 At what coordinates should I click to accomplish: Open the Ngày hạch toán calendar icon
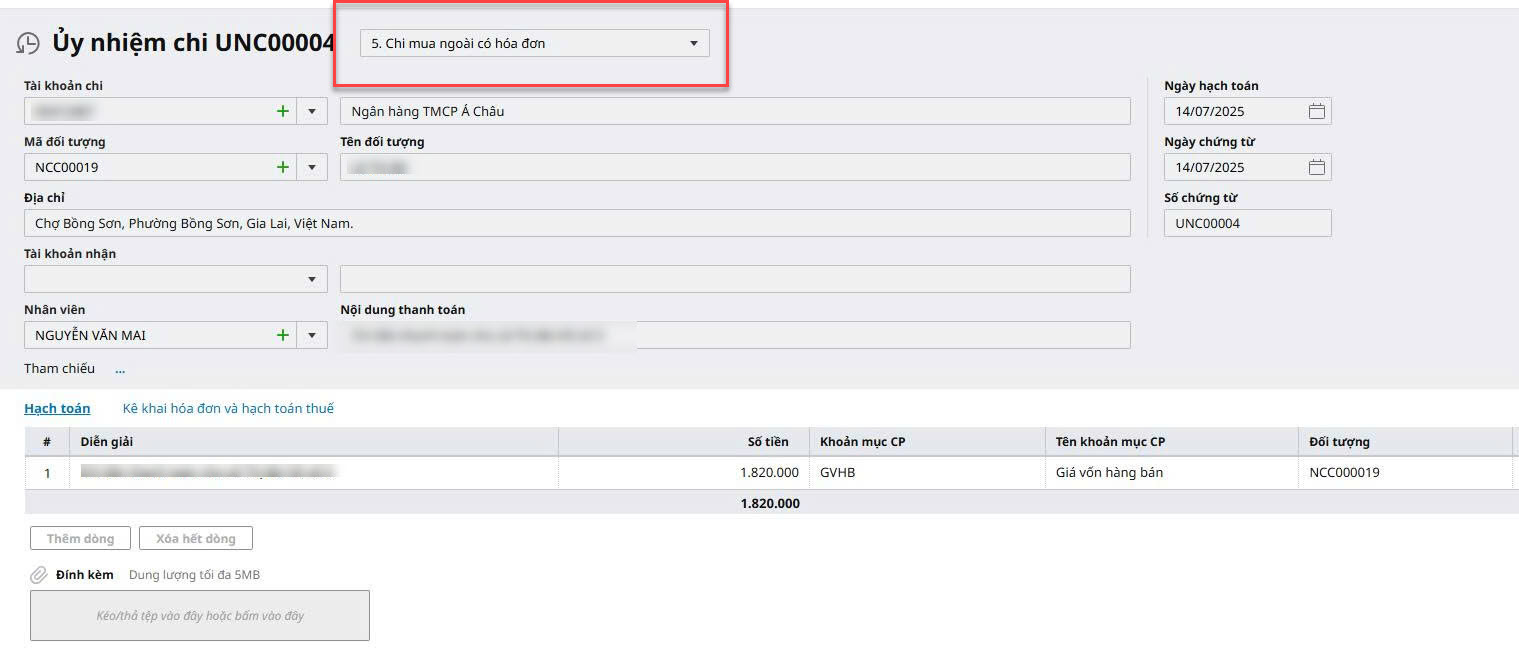click(1316, 111)
